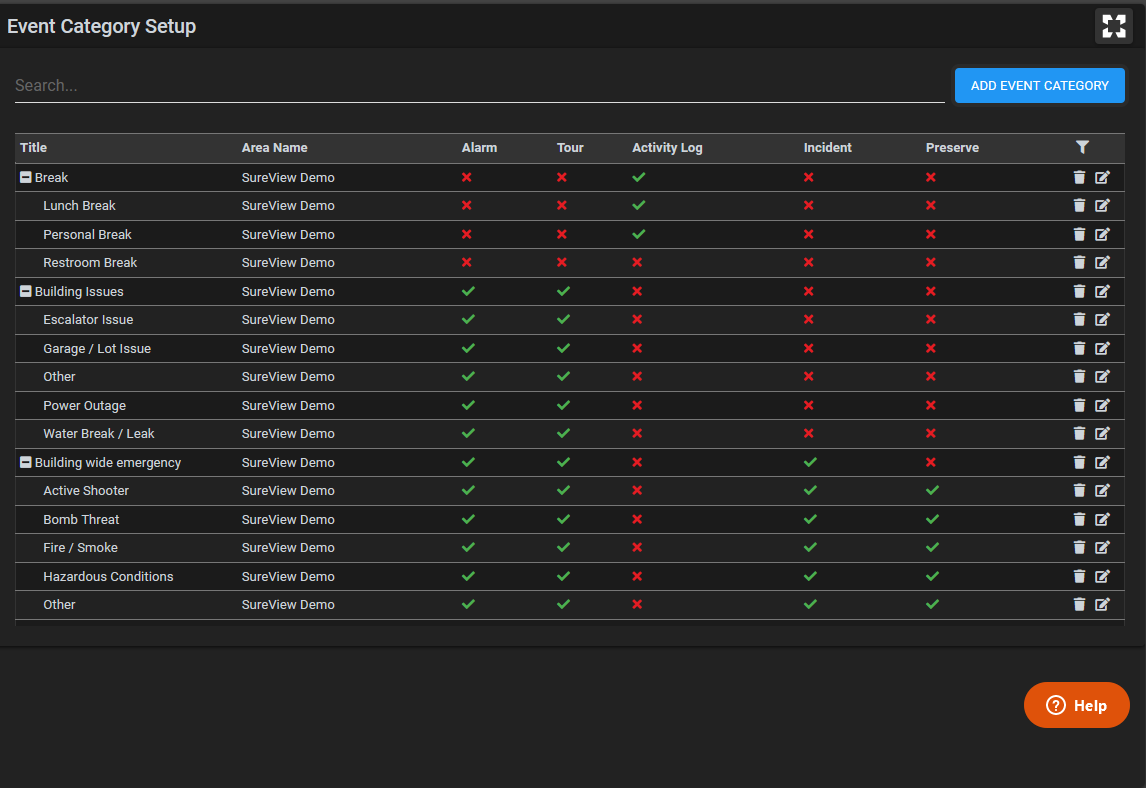Delete the Garage / Lot Issue row
1146x788 pixels.
click(x=1079, y=348)
